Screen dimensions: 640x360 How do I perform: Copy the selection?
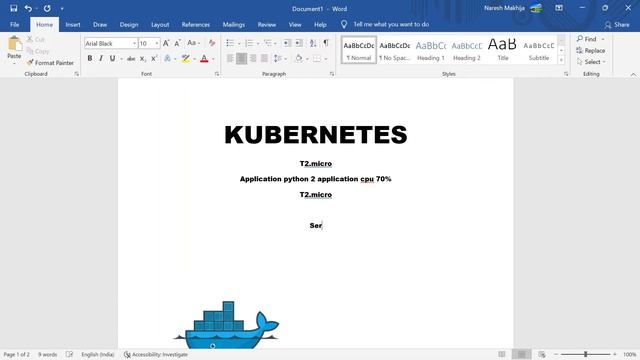pos(38,51)
